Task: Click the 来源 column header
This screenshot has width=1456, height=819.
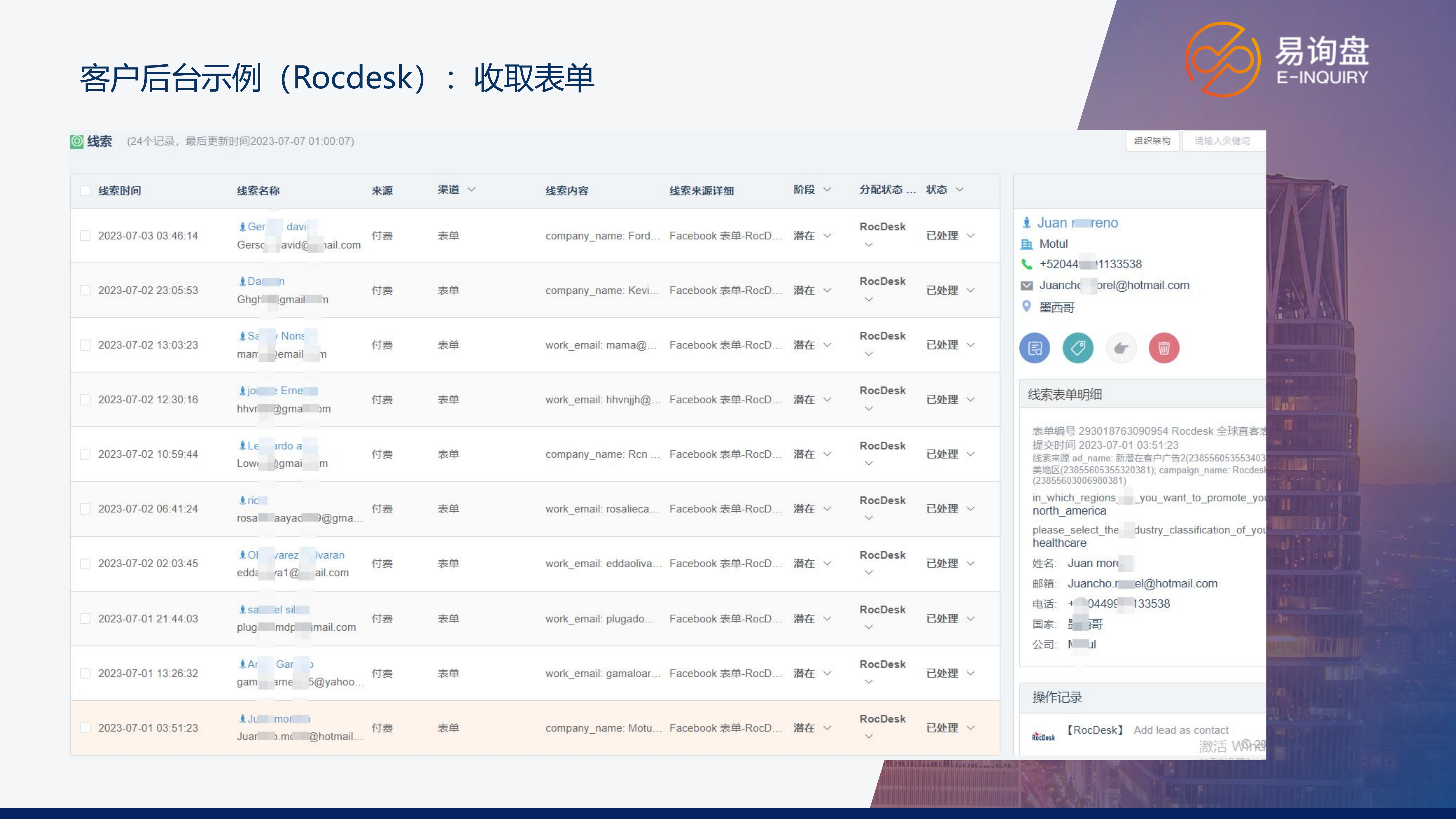Action: point(382,191)
